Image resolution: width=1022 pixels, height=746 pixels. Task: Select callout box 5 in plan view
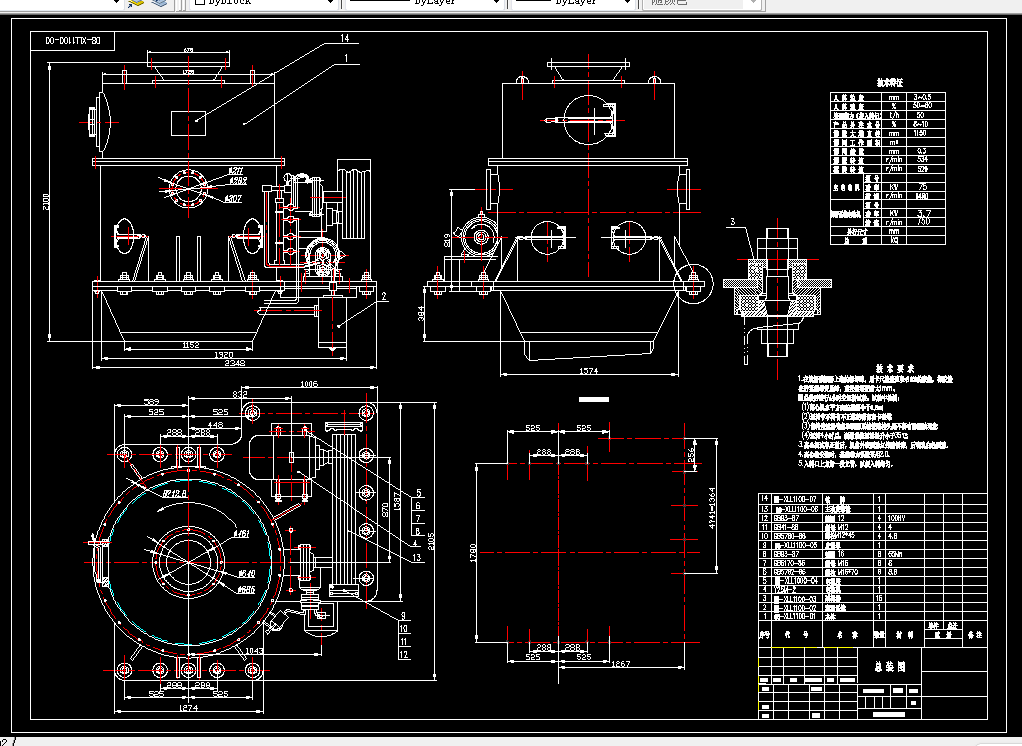click(x=418, y=493)
